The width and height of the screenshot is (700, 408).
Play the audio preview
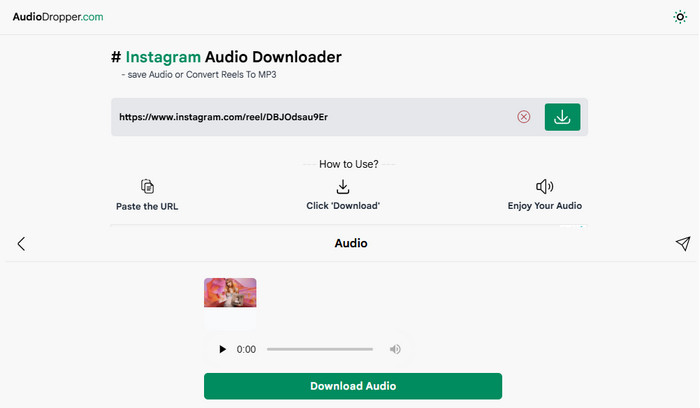point(222,349)
